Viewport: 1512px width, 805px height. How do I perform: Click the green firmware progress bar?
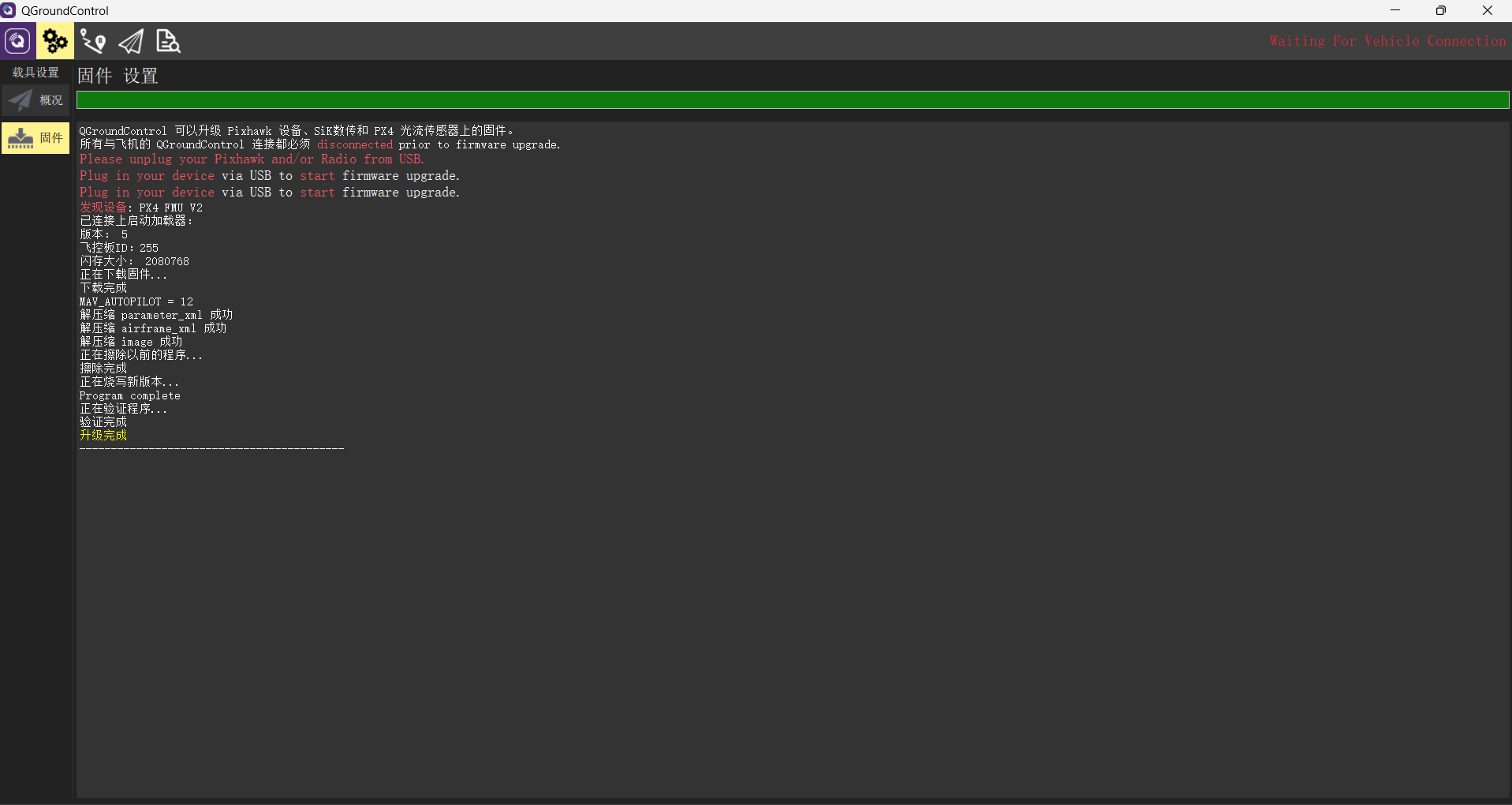[x=792, y=100]
